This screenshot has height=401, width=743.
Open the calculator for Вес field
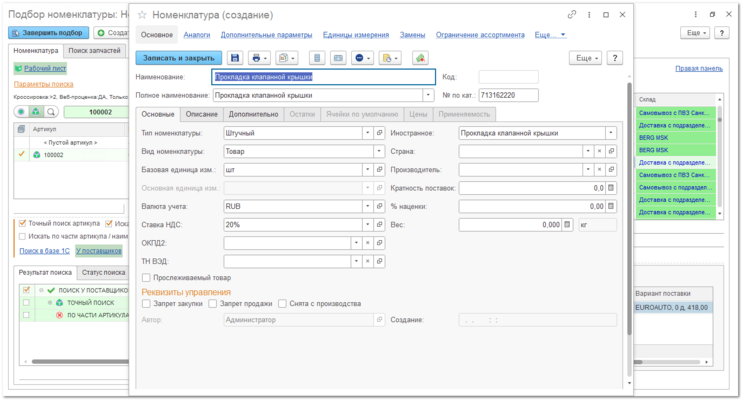(x=567, y=225)
